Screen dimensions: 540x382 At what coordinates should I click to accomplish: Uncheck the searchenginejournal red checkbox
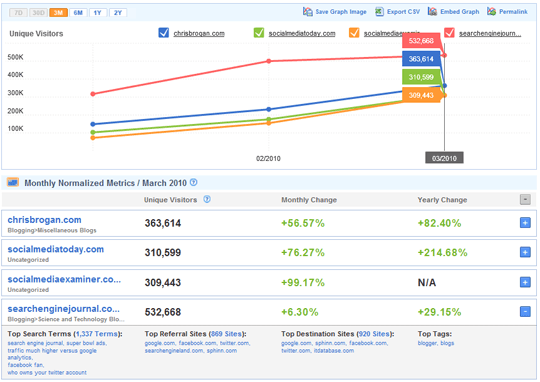tap(449, 33)
